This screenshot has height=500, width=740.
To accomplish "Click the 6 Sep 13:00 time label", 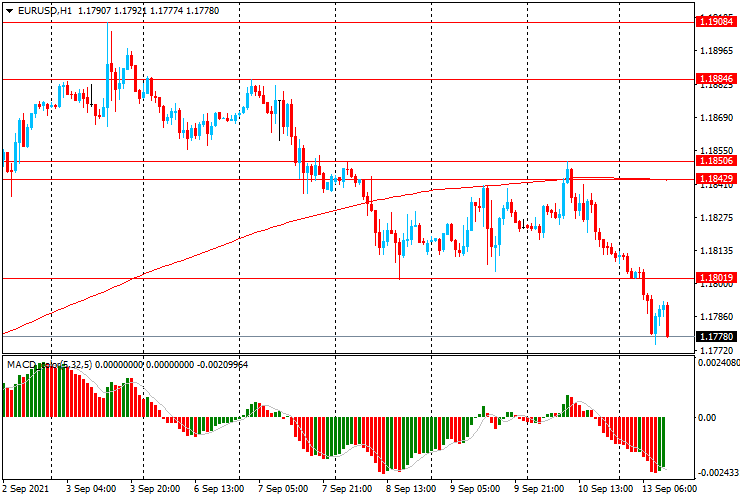I will [x=219, y=489].
